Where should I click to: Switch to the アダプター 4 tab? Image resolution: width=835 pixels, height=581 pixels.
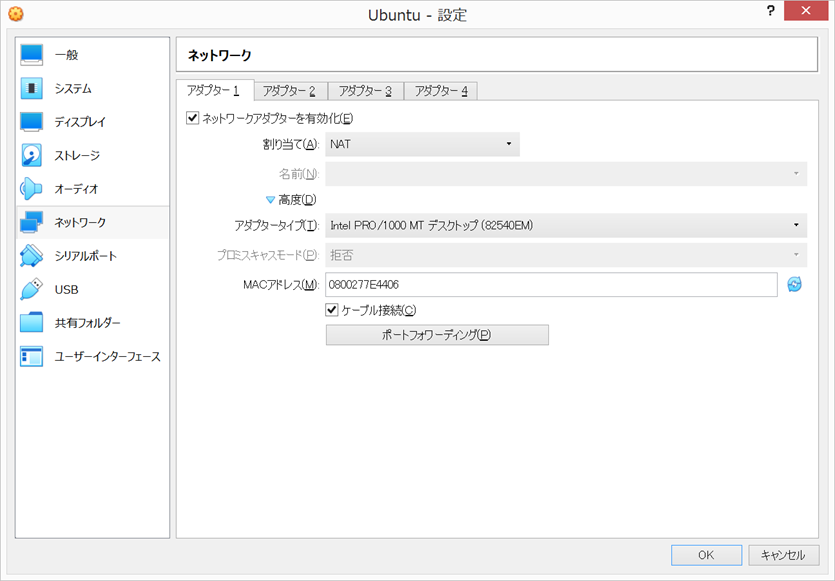441,91
